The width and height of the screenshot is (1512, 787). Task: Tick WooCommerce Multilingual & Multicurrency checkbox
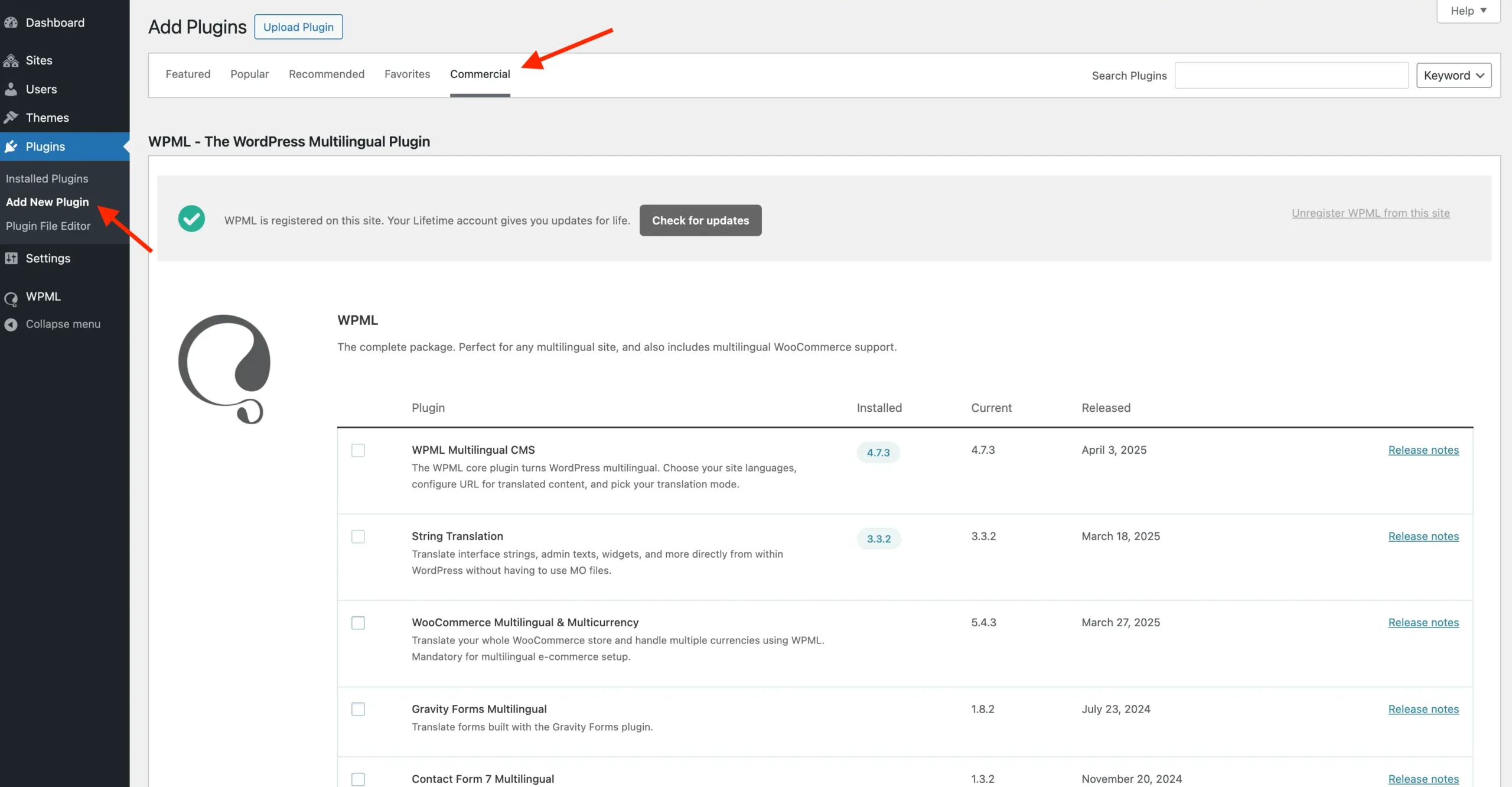358,623
